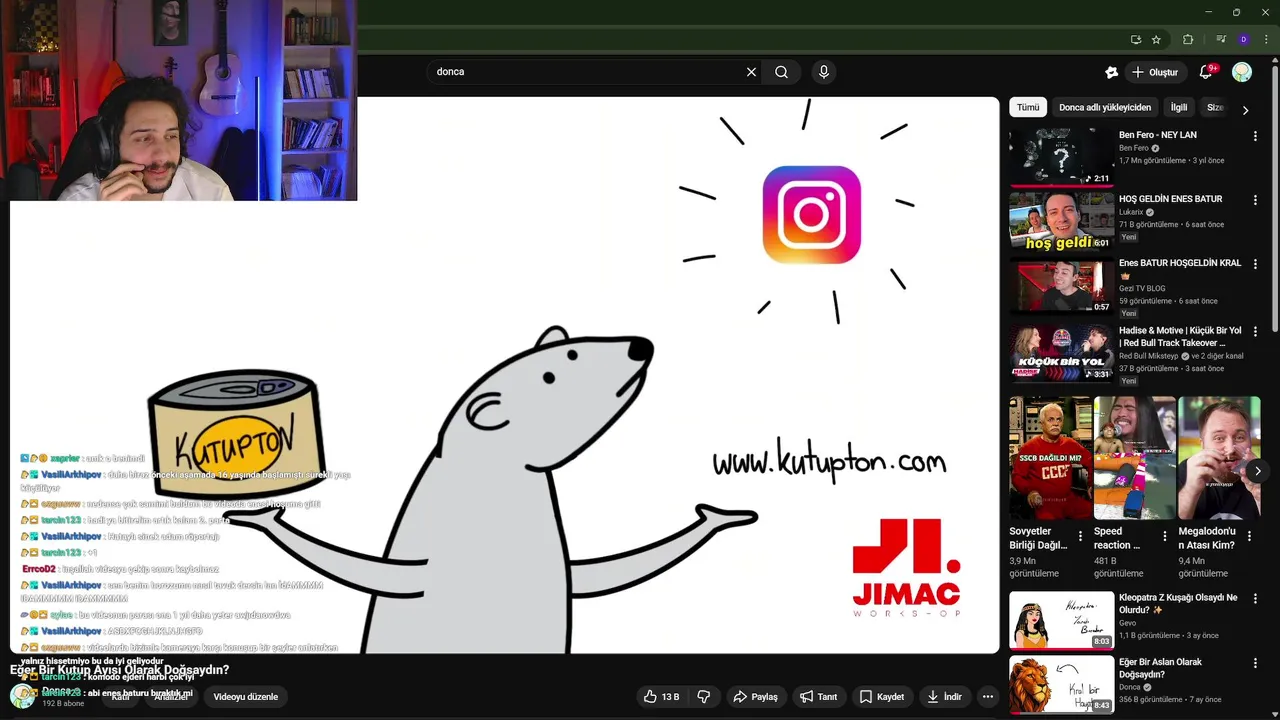Click the magnifier search button
1280x720 pixels.
click(781, 72)
